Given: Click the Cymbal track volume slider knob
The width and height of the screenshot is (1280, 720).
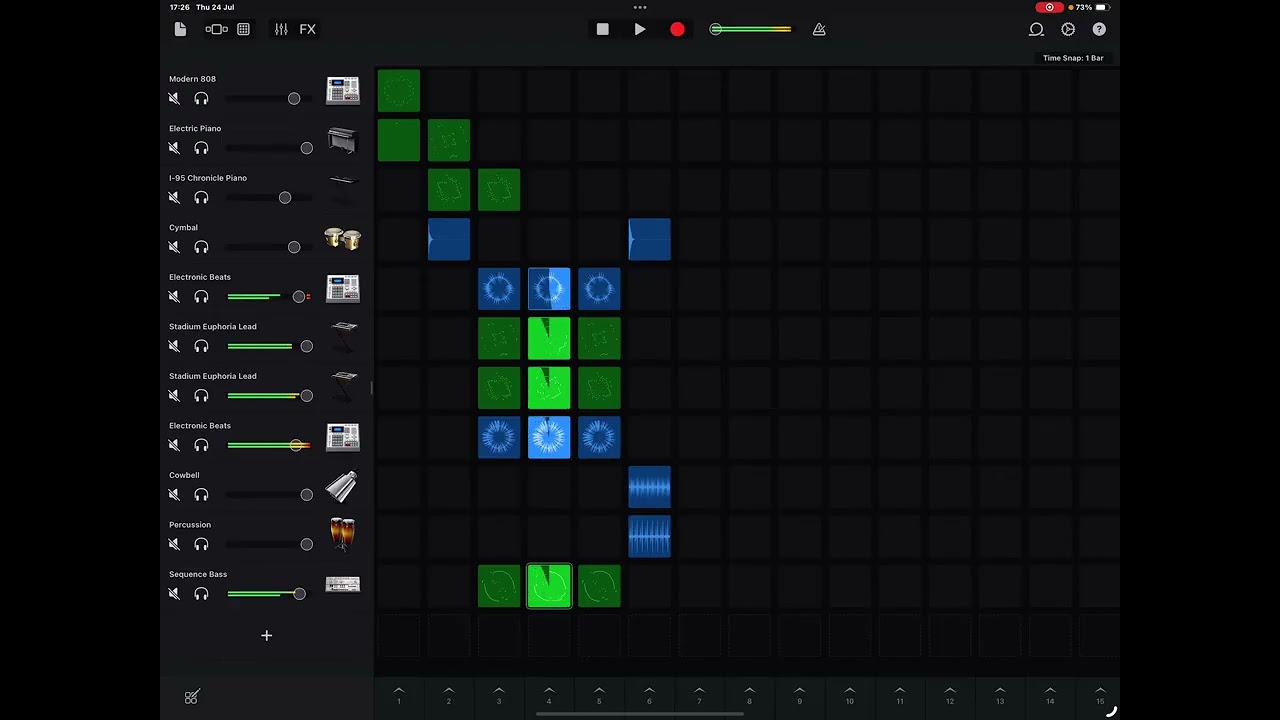Looking at the screenshot, I should click(294, 247).
